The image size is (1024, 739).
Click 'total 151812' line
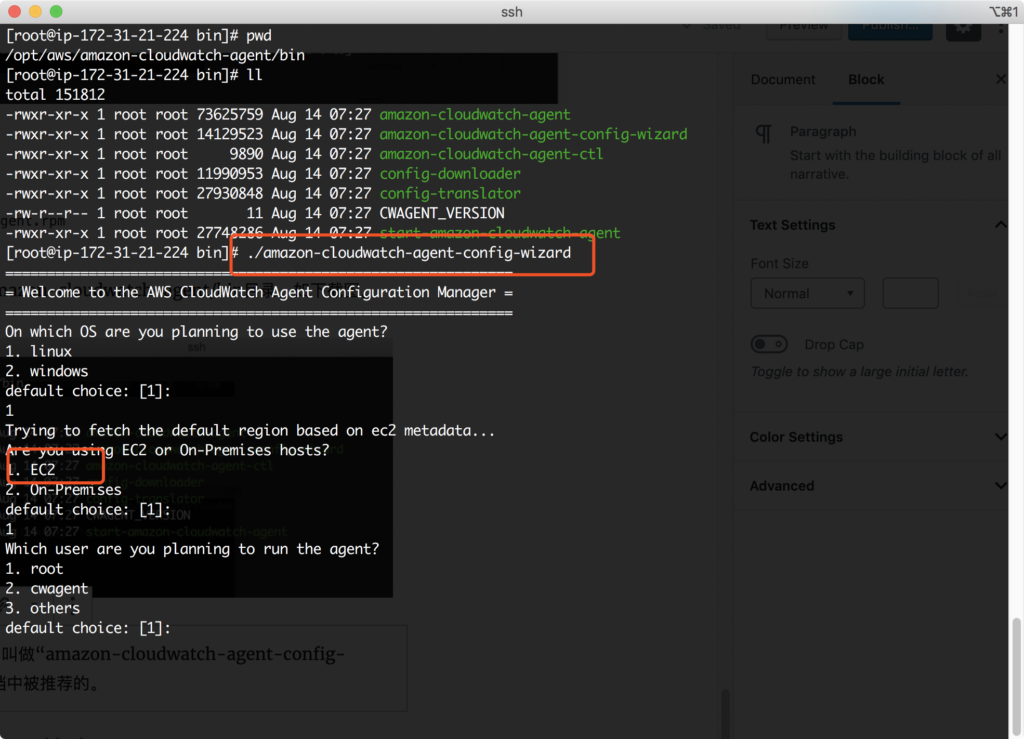55,95
